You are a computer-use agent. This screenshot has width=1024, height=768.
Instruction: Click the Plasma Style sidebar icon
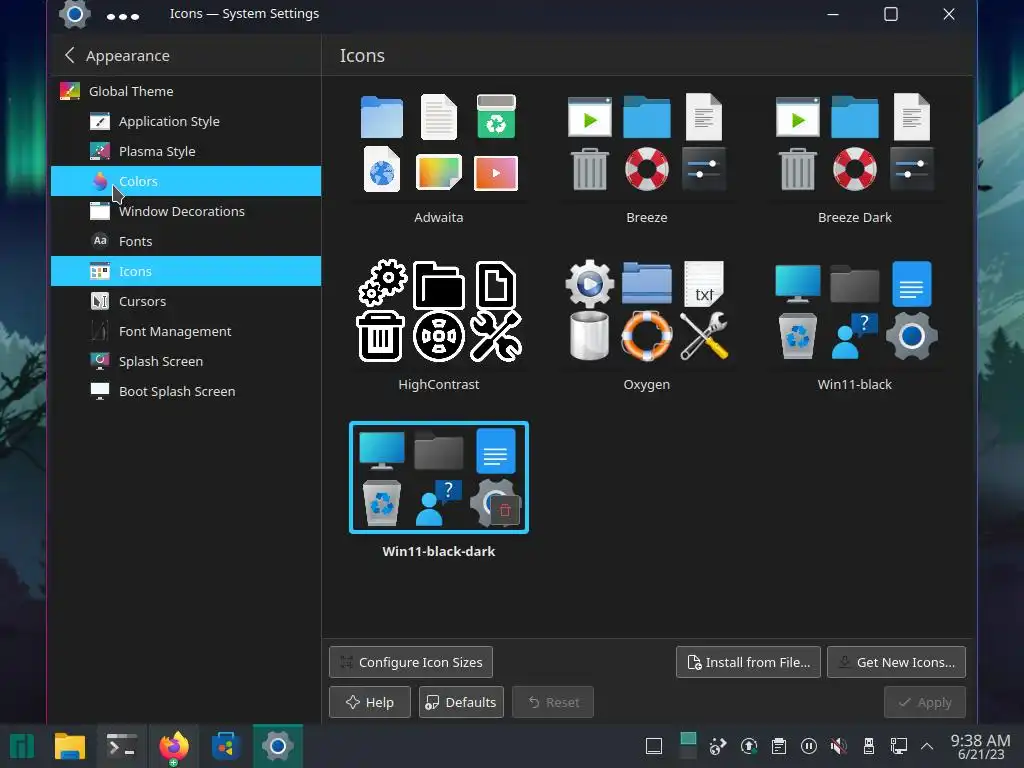100,152
